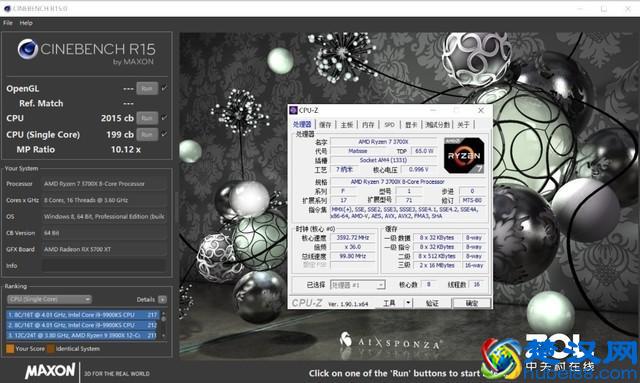Switch to the 显卡 tab in CPU-Z
640x383 pixels.
(411, 125)
